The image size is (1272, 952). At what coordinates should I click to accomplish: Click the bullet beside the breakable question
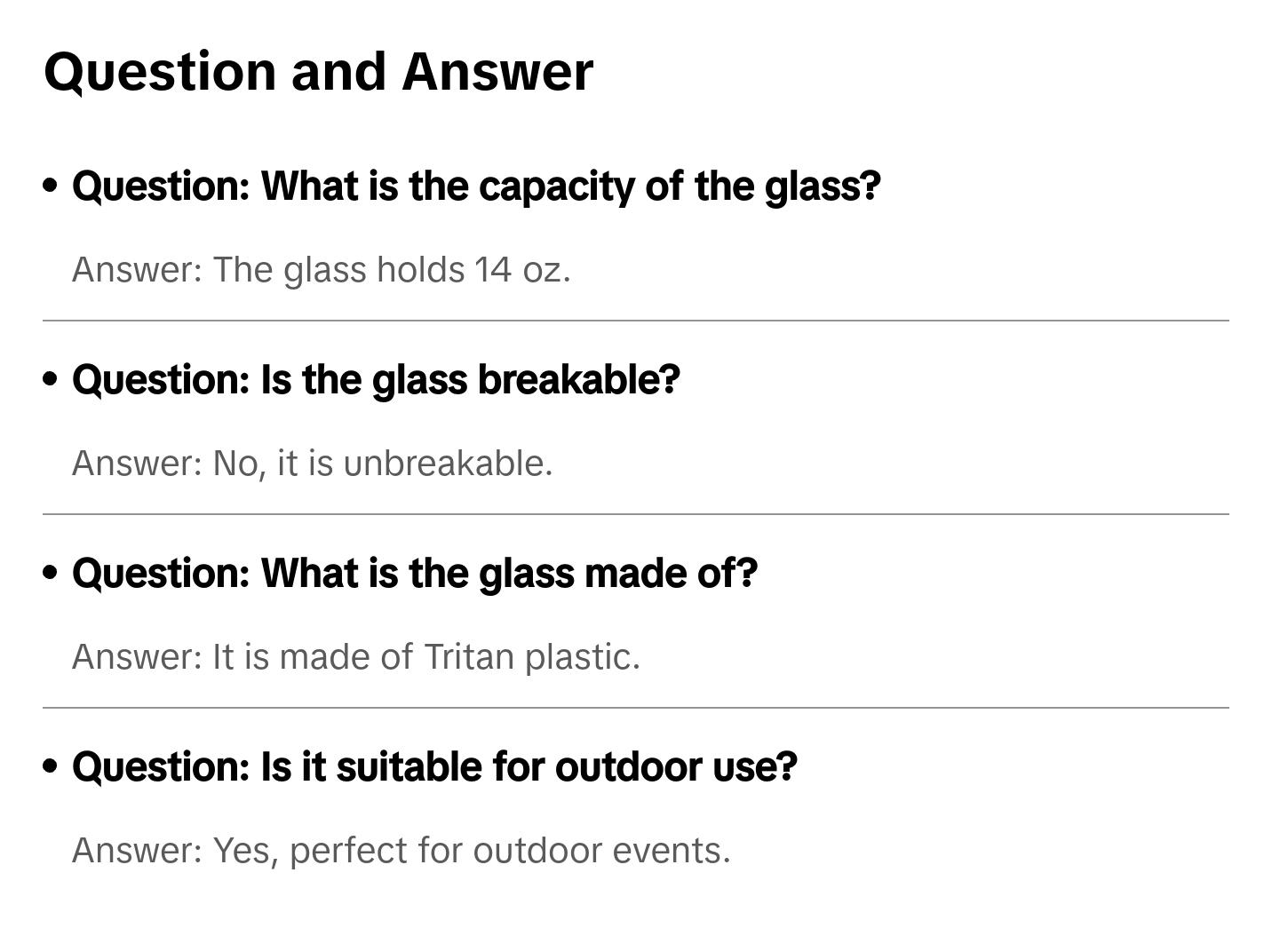[x=51, y=379]
